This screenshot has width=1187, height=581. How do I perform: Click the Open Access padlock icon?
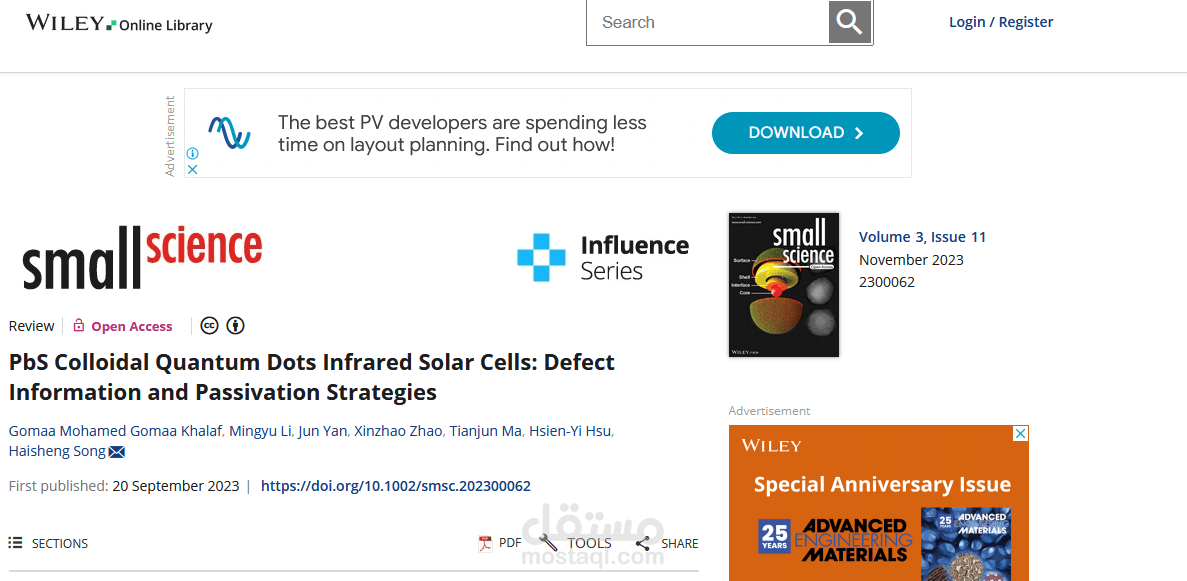[77, 325]
